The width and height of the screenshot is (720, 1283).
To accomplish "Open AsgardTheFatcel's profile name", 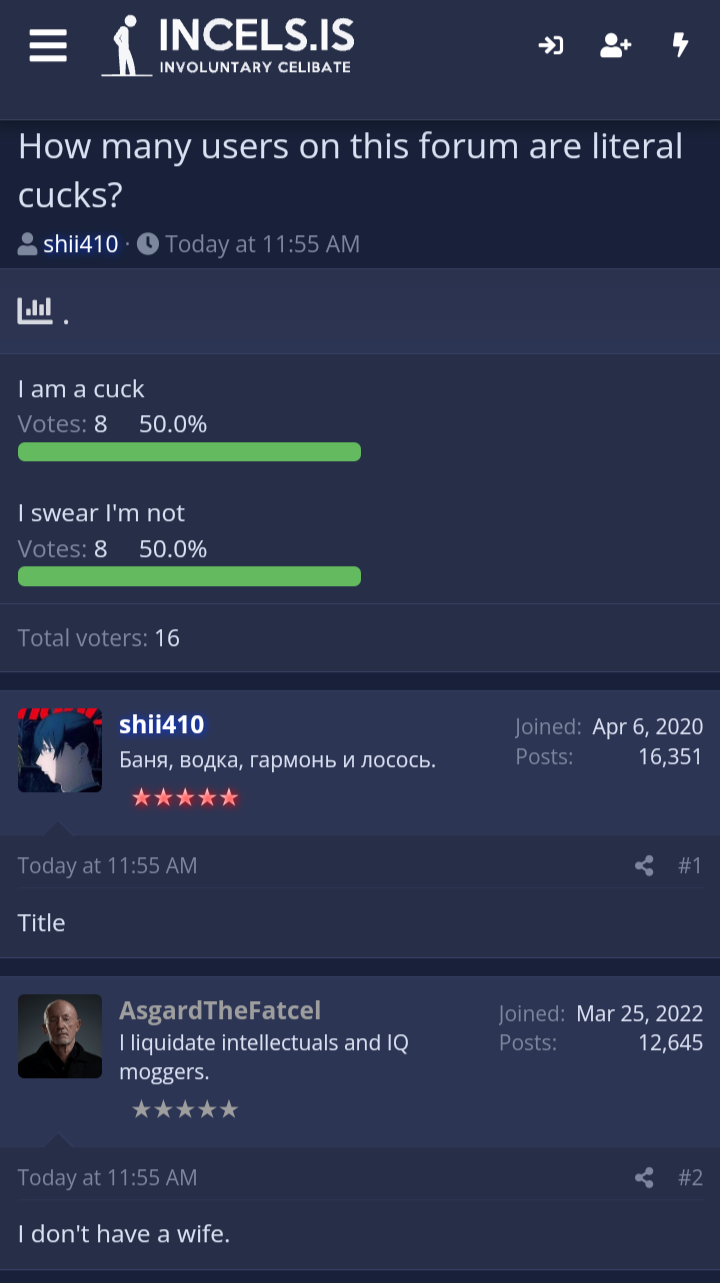I will click(x=220, y=1010).
